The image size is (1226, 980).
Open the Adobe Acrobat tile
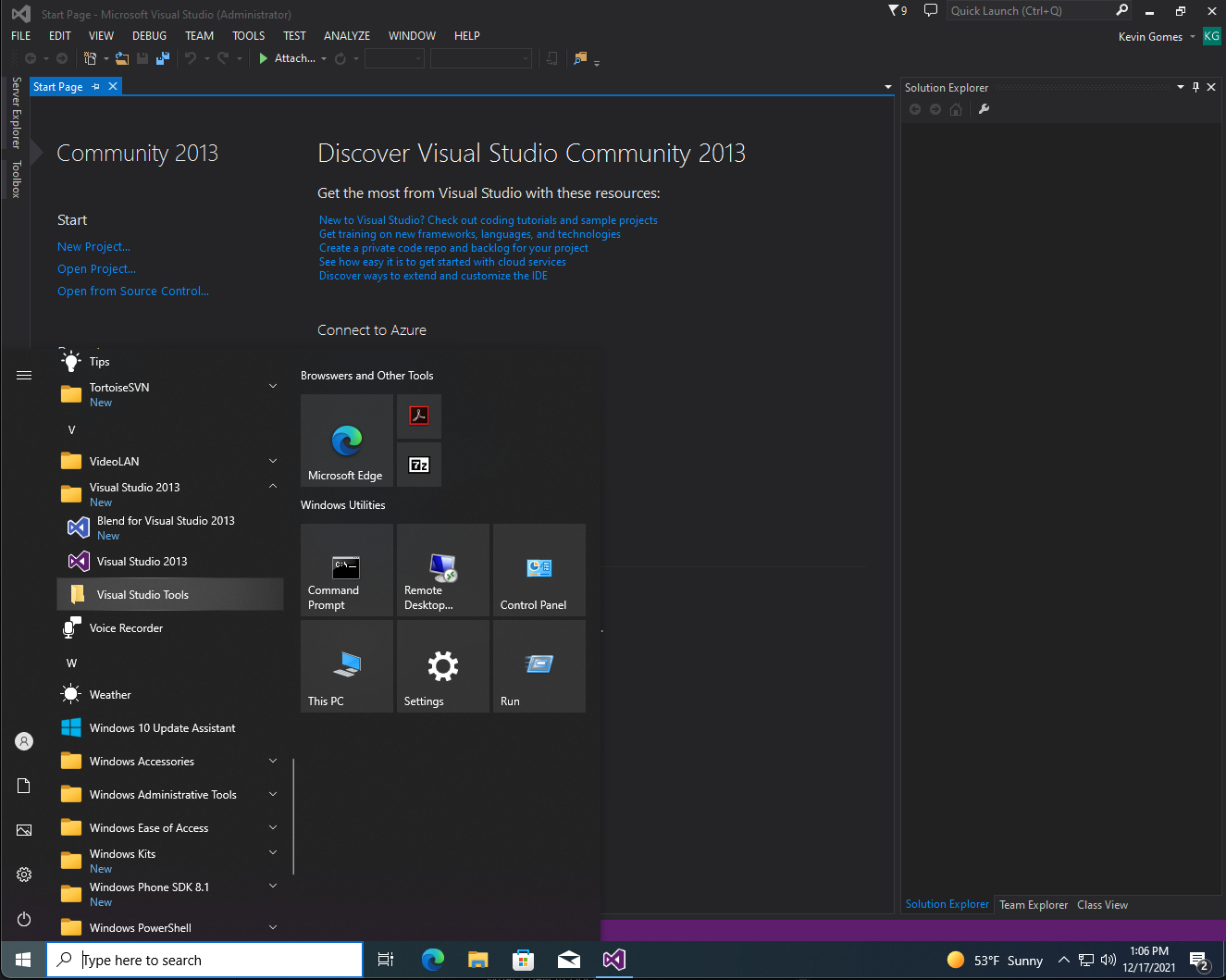pos(419,416)
